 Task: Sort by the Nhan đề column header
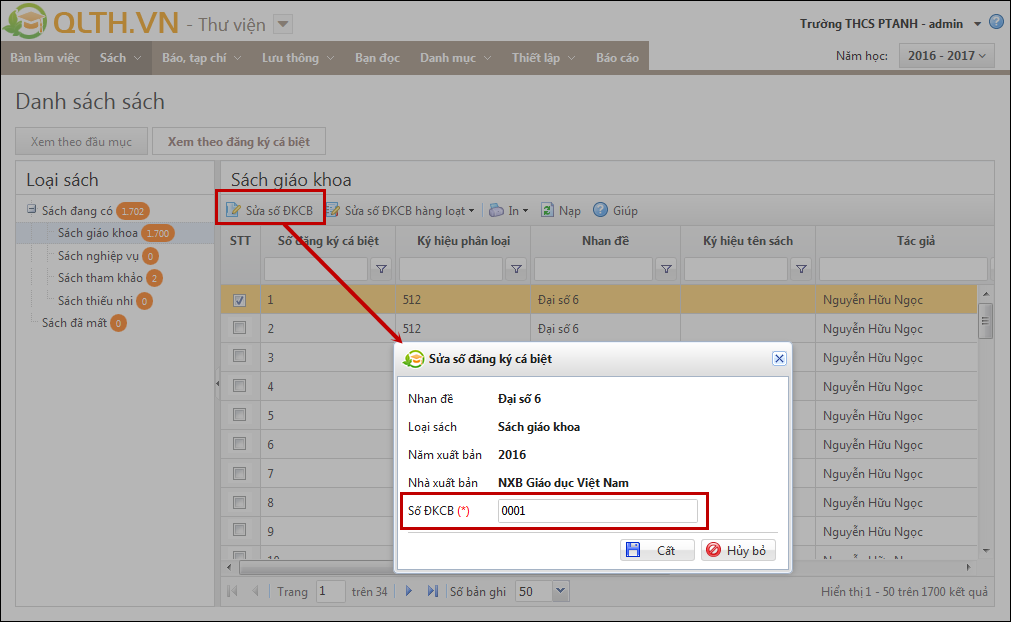(605, 240)
